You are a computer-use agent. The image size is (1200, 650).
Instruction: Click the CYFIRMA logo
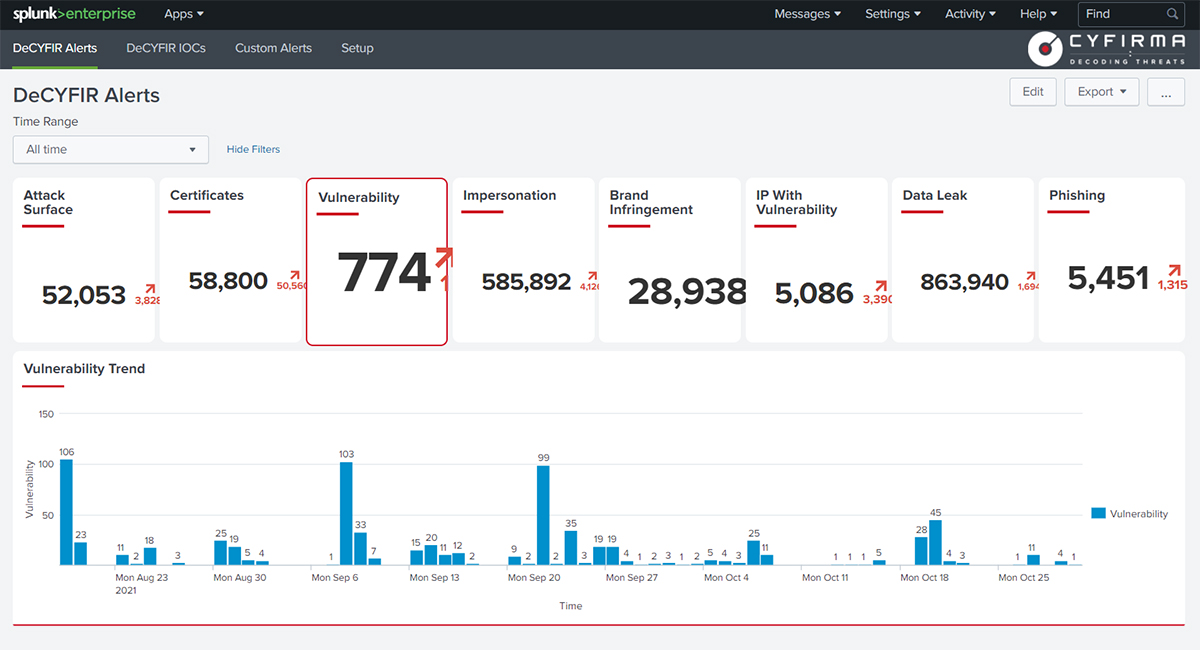1107,48
